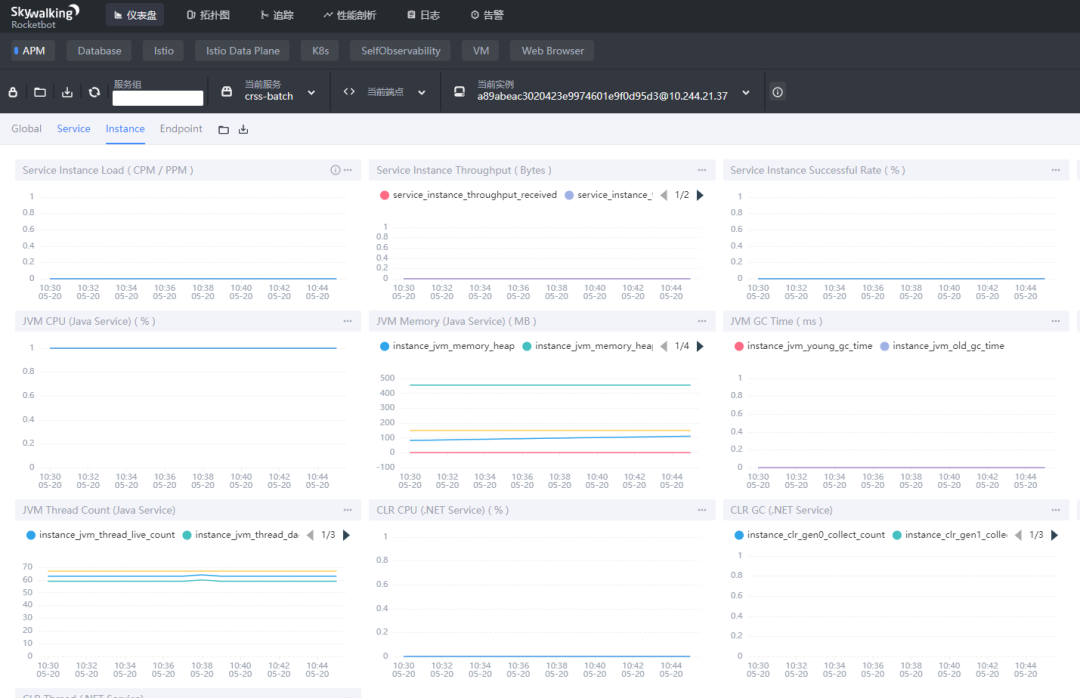Toggle instance_jvm_thread_da legend series
This screenshot has width=1080, height=698.
coord(240,535)
